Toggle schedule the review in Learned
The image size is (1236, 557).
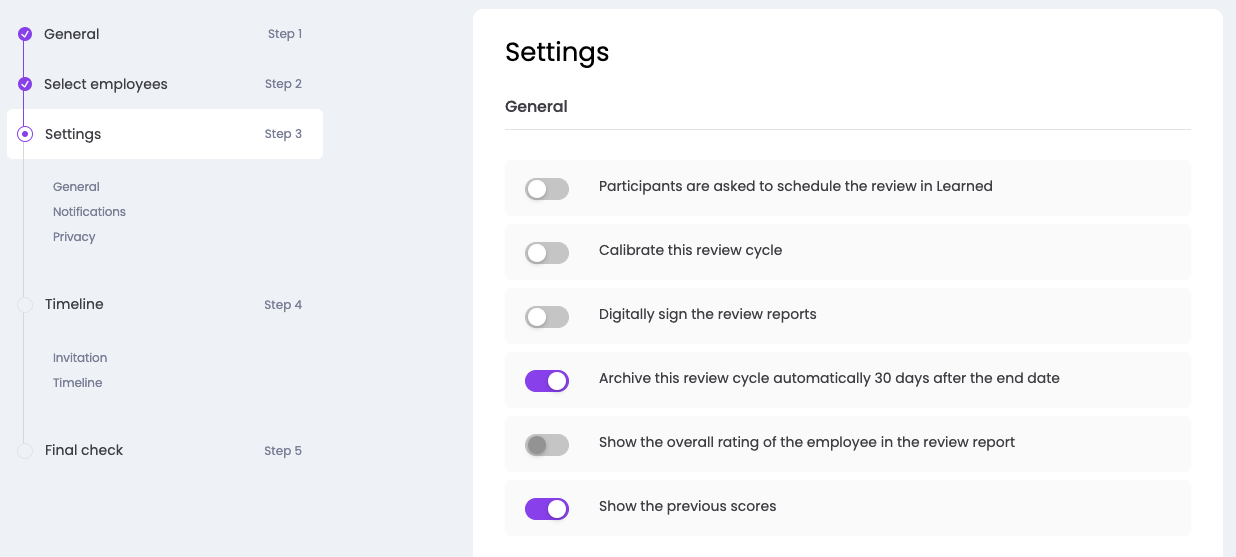point(547,188)
